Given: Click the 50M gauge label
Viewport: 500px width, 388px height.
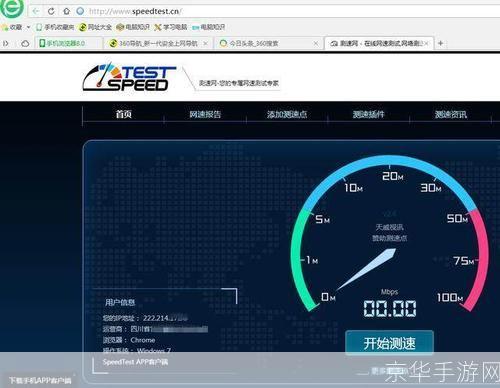Looking at the screenshot, I should 457,218.
